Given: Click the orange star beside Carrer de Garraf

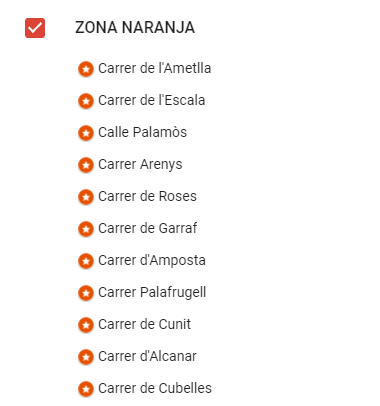Looking at the screenshot, I should [x=86, y=229].
